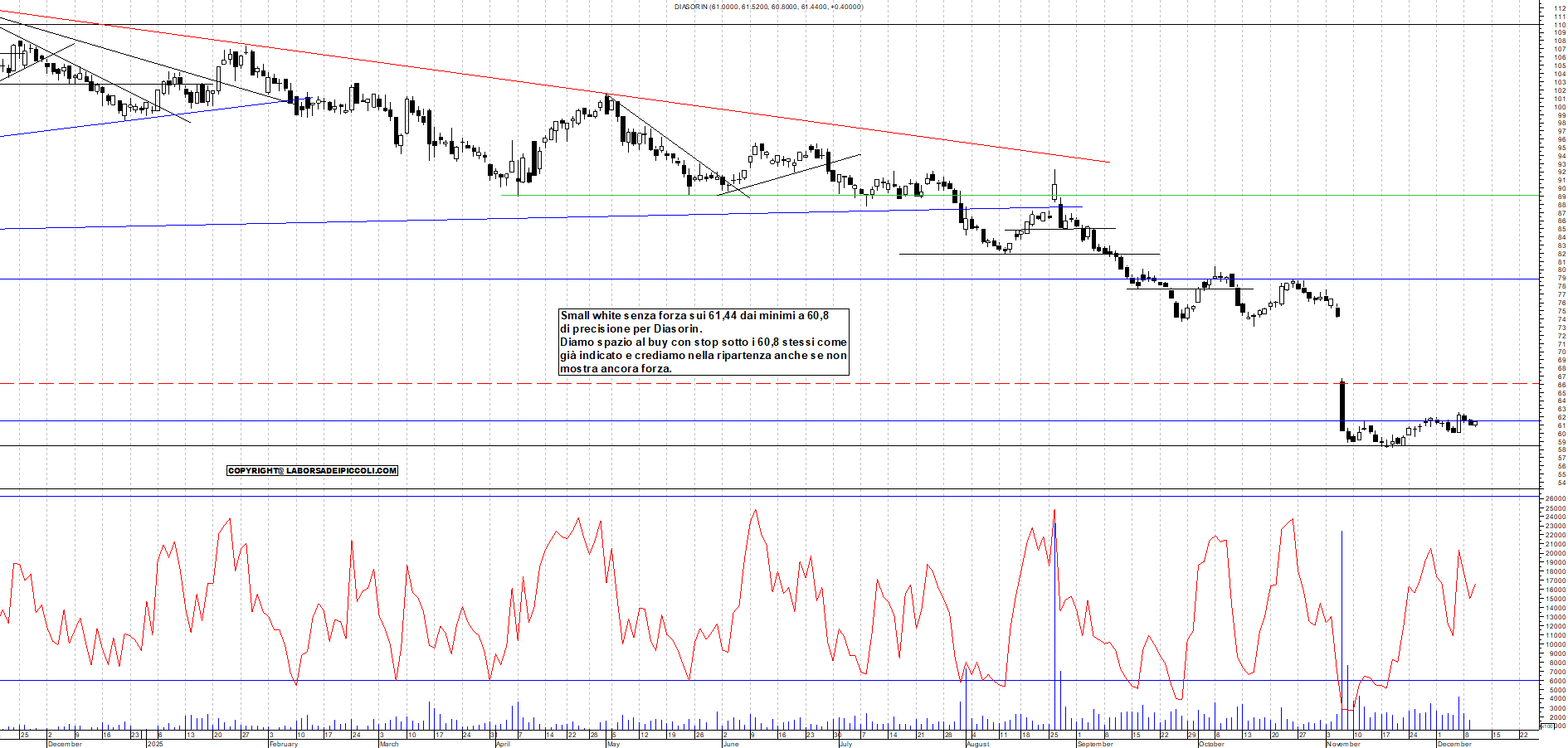Click the April label on the time axis

point(503,744)
